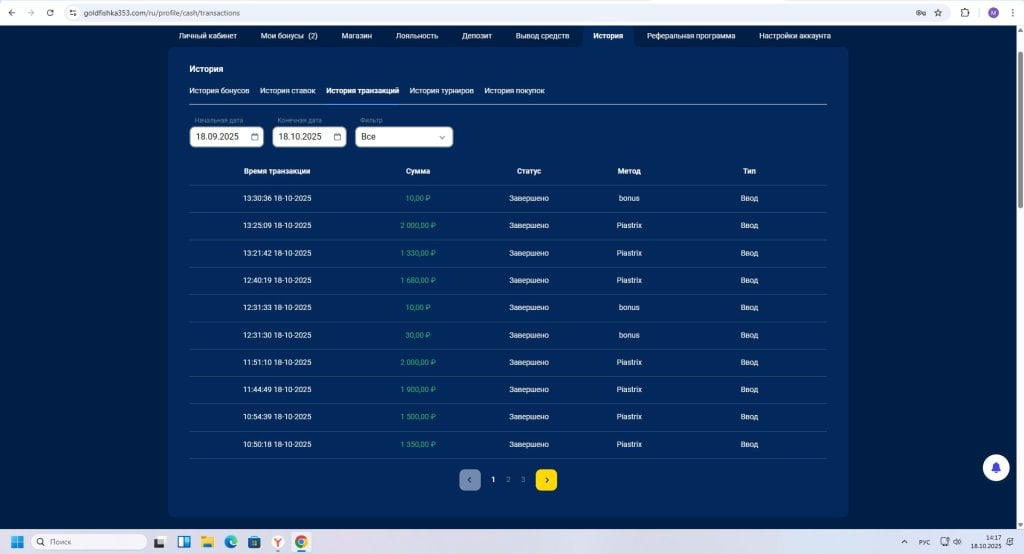1024x554 pixels.
Task: Open Windows Start menu
Action: pyautogui.click(x=17, y=542)
